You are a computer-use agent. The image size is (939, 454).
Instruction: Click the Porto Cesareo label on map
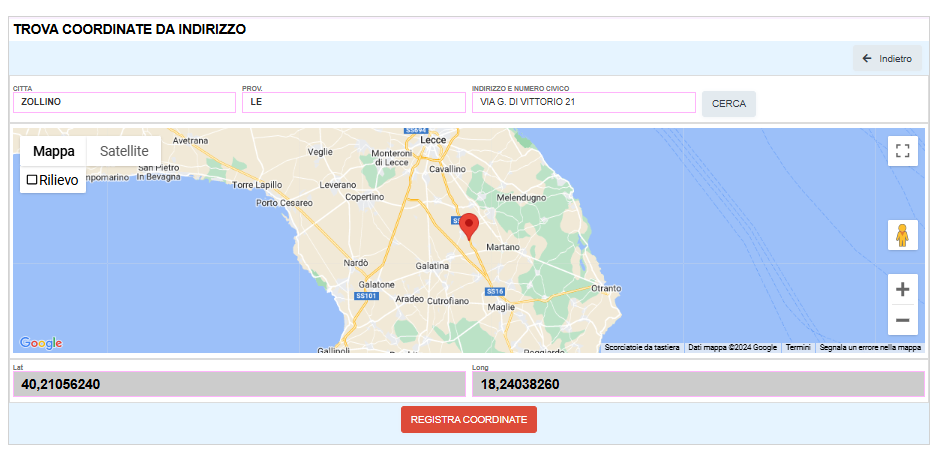pyautogui.click(x=284, y=203)
